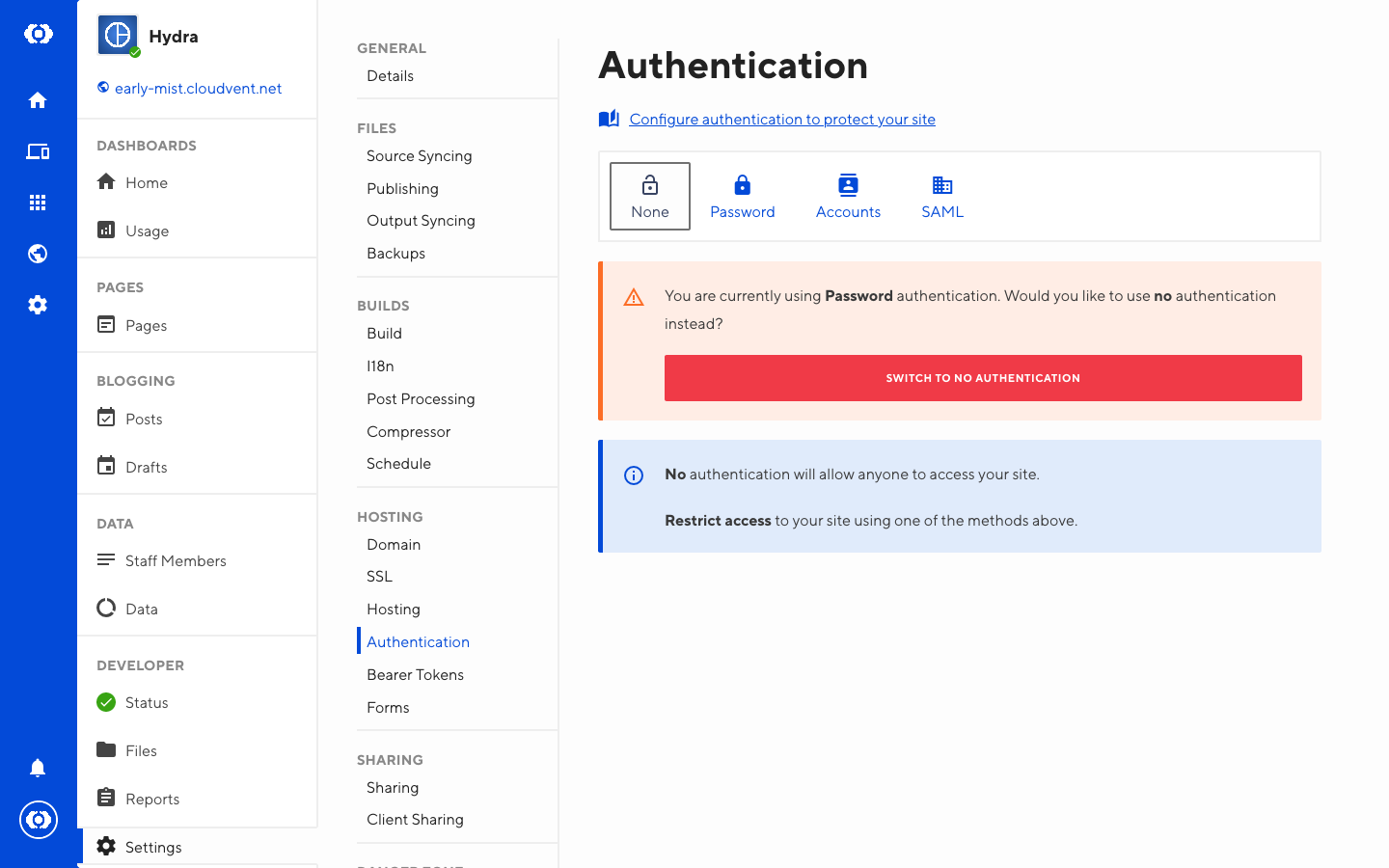The height and width of the screenshot is (868, 1389).
Task: Open Settings in the site sidebar
Action: click(153, 848)
